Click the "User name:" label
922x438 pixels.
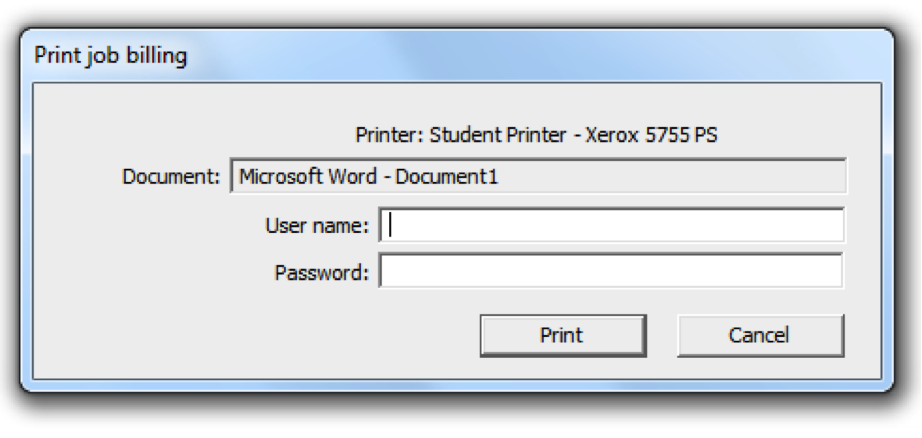pyautogui.click(x=317, y=226)
